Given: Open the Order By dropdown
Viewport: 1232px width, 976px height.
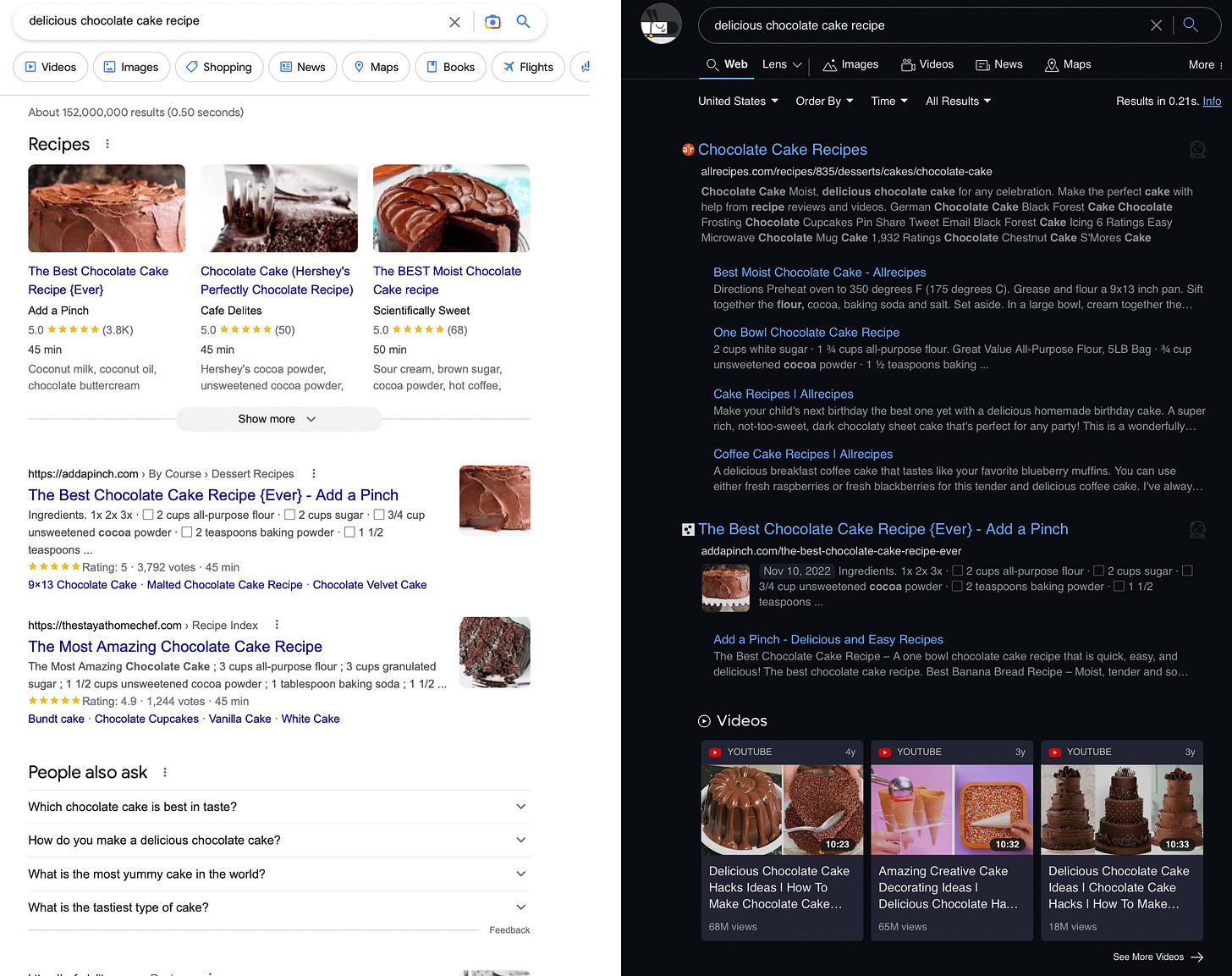Looking at the screenshot, I should [824, 101].
